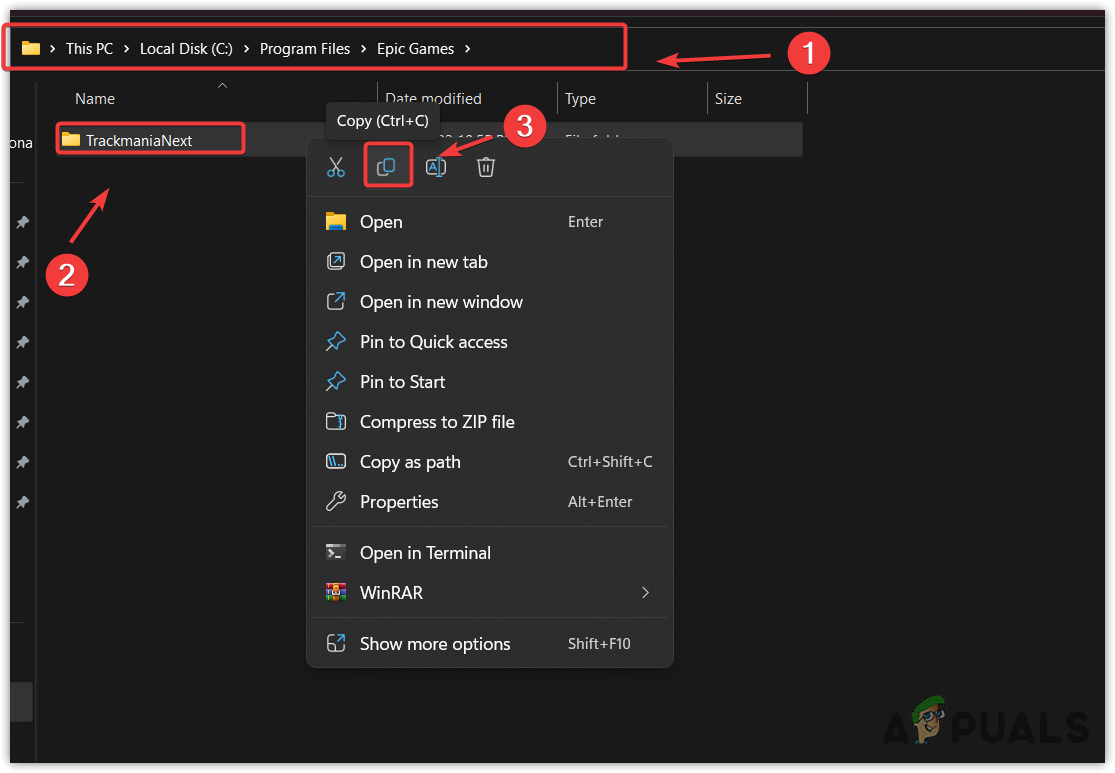
Task: Select Open in new tab
Action: (490, 262)
